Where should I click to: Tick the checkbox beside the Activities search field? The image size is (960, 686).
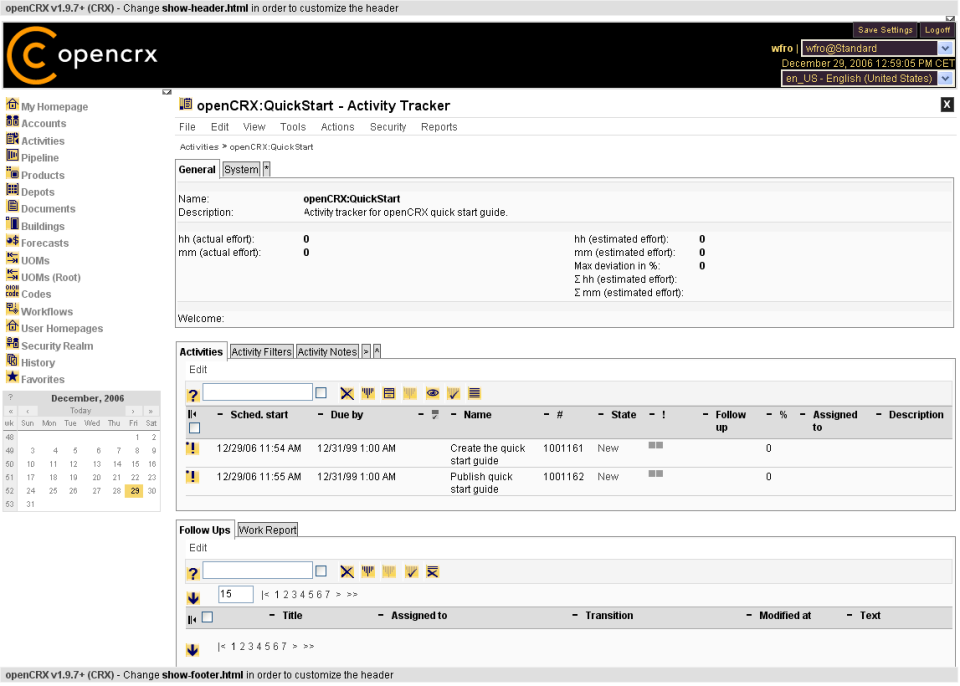[321, 393]
